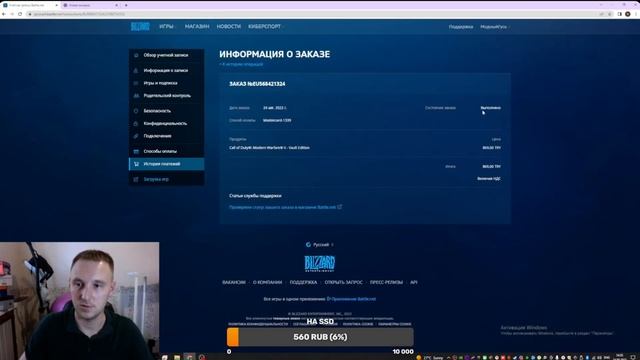Viewport: 640px width, 360px height.
Task: Click the icon beside Обзор учетной записи
Action: pos(136,55)
